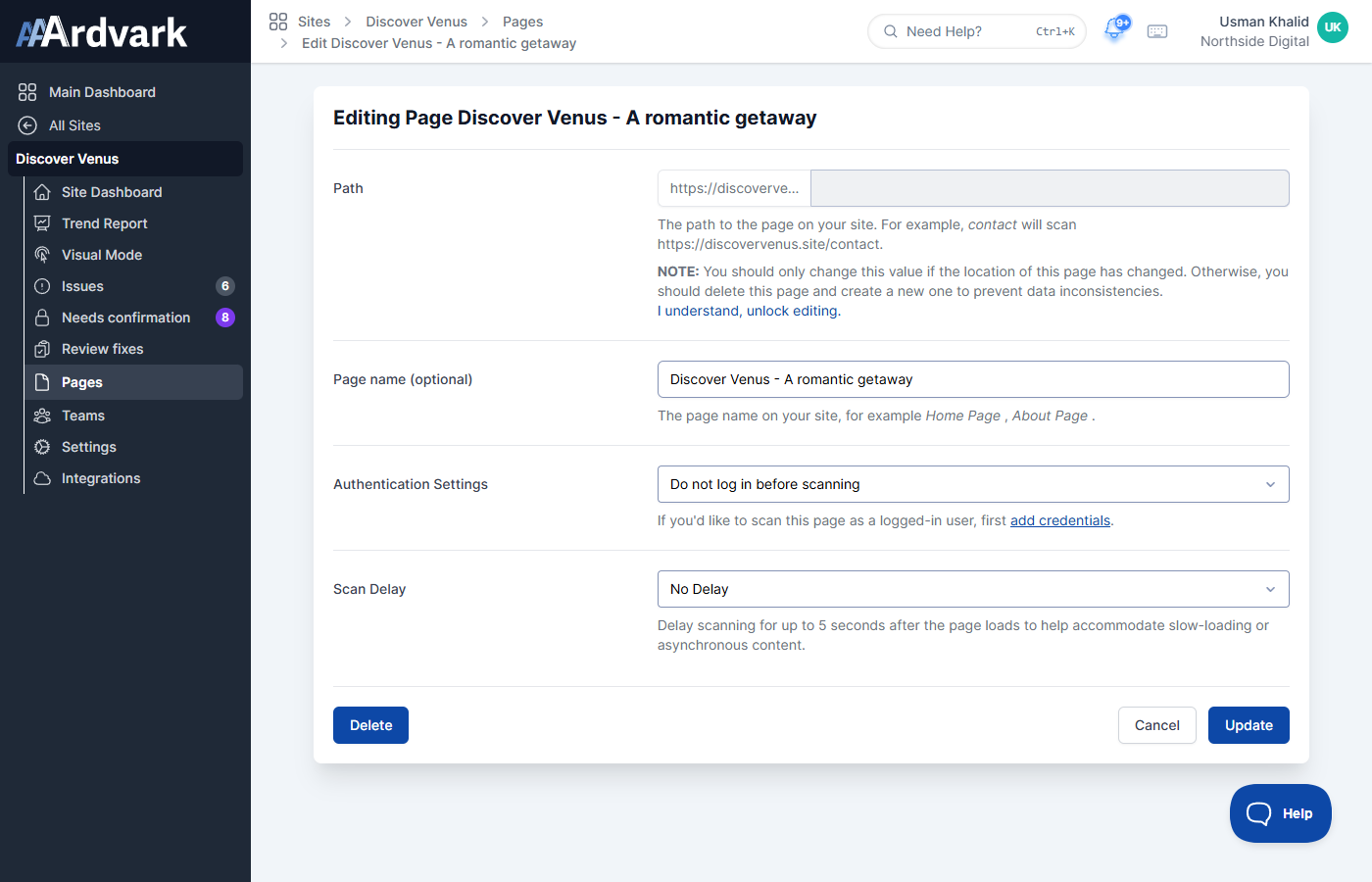Screen dimensions: 1372x882
Task: Open the Help chat bubble
Action: [x=1281, y=813]
